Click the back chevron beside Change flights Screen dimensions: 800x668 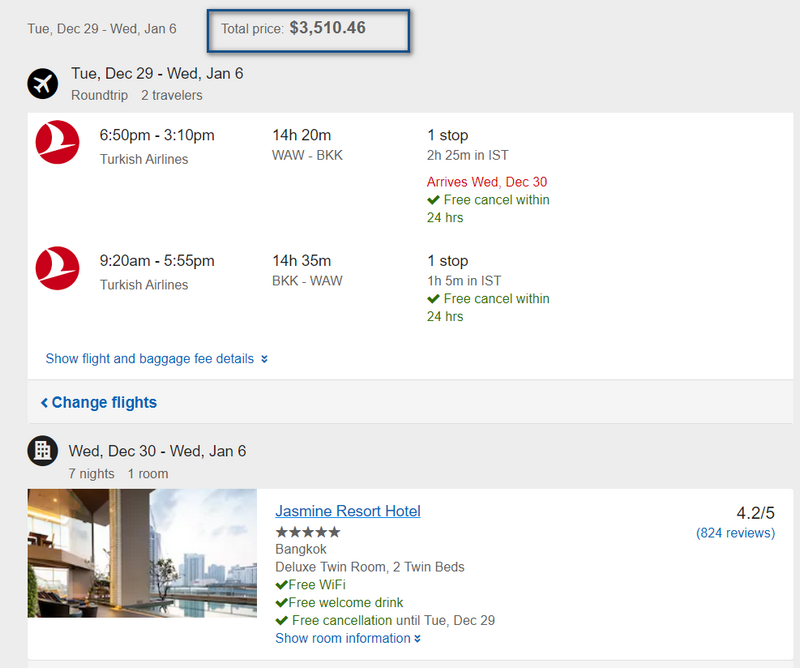(44, 403)
